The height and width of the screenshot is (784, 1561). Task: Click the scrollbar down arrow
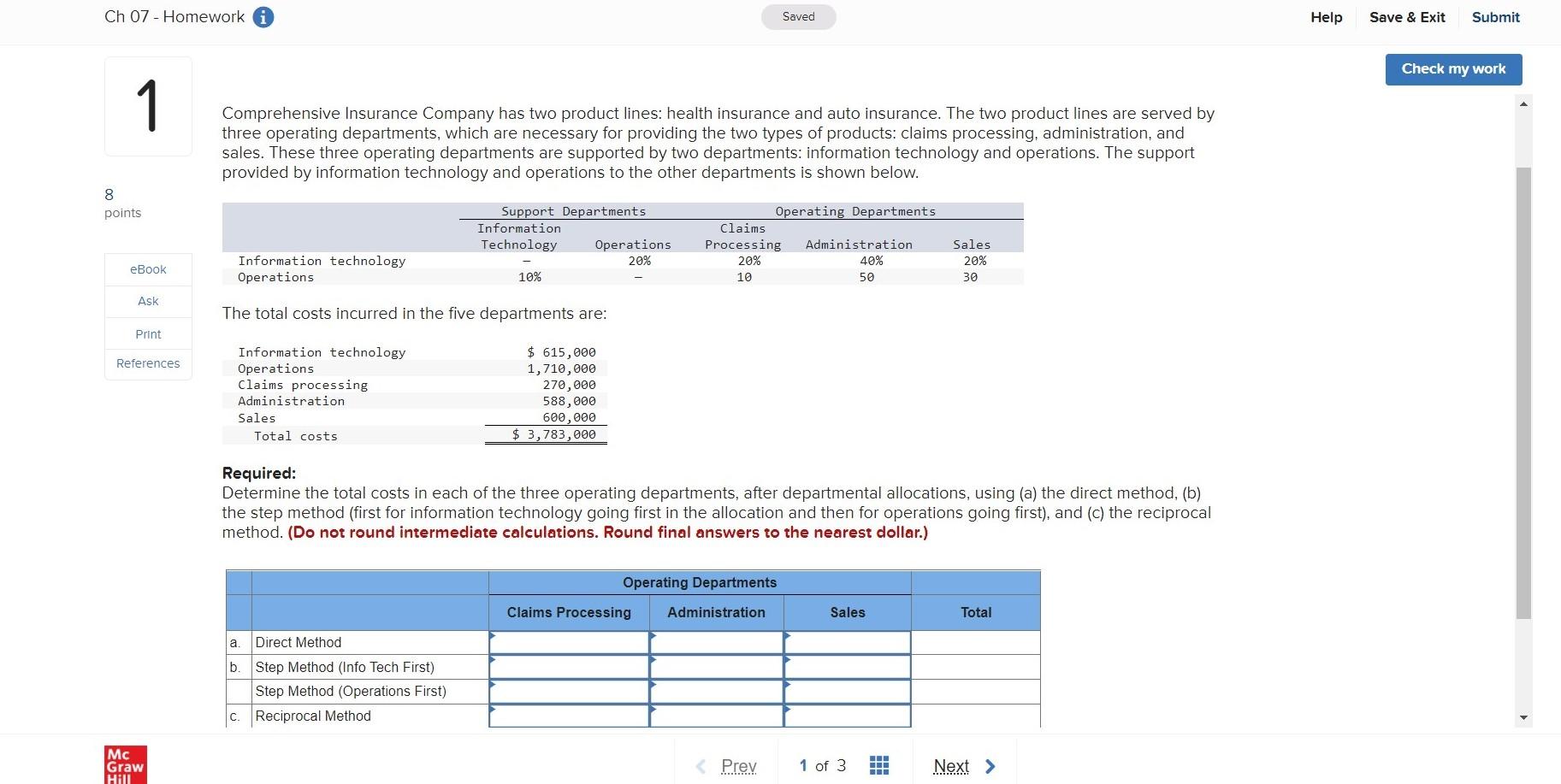click(1523, 717)
